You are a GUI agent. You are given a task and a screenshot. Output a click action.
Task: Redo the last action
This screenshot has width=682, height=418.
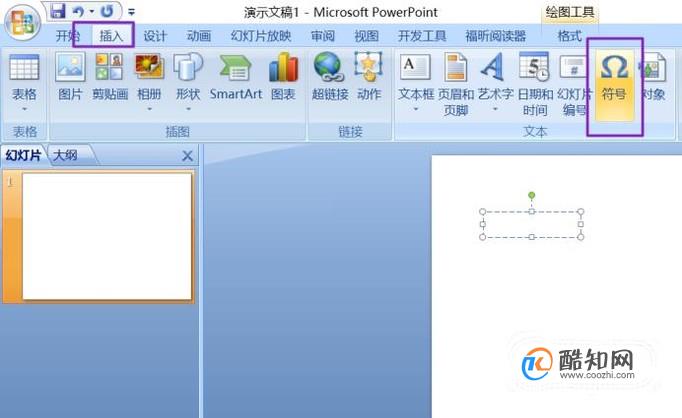[x=107, y=11]
